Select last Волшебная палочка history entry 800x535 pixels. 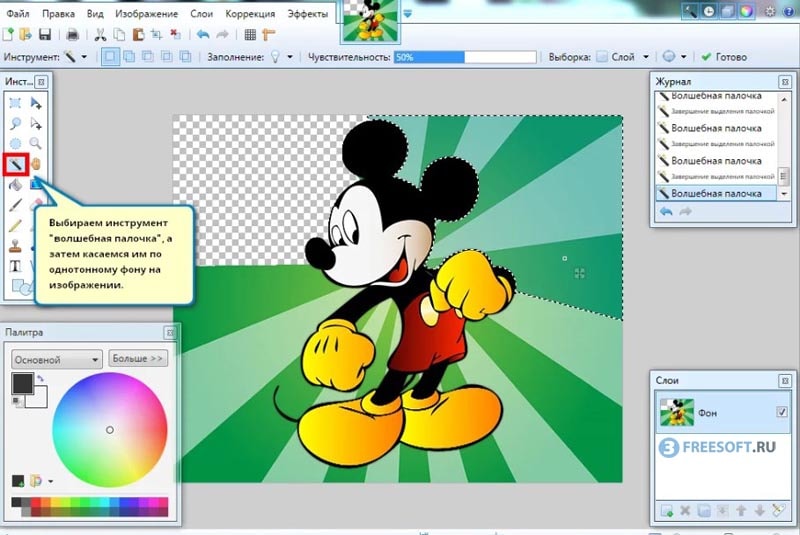click(716, 193)
